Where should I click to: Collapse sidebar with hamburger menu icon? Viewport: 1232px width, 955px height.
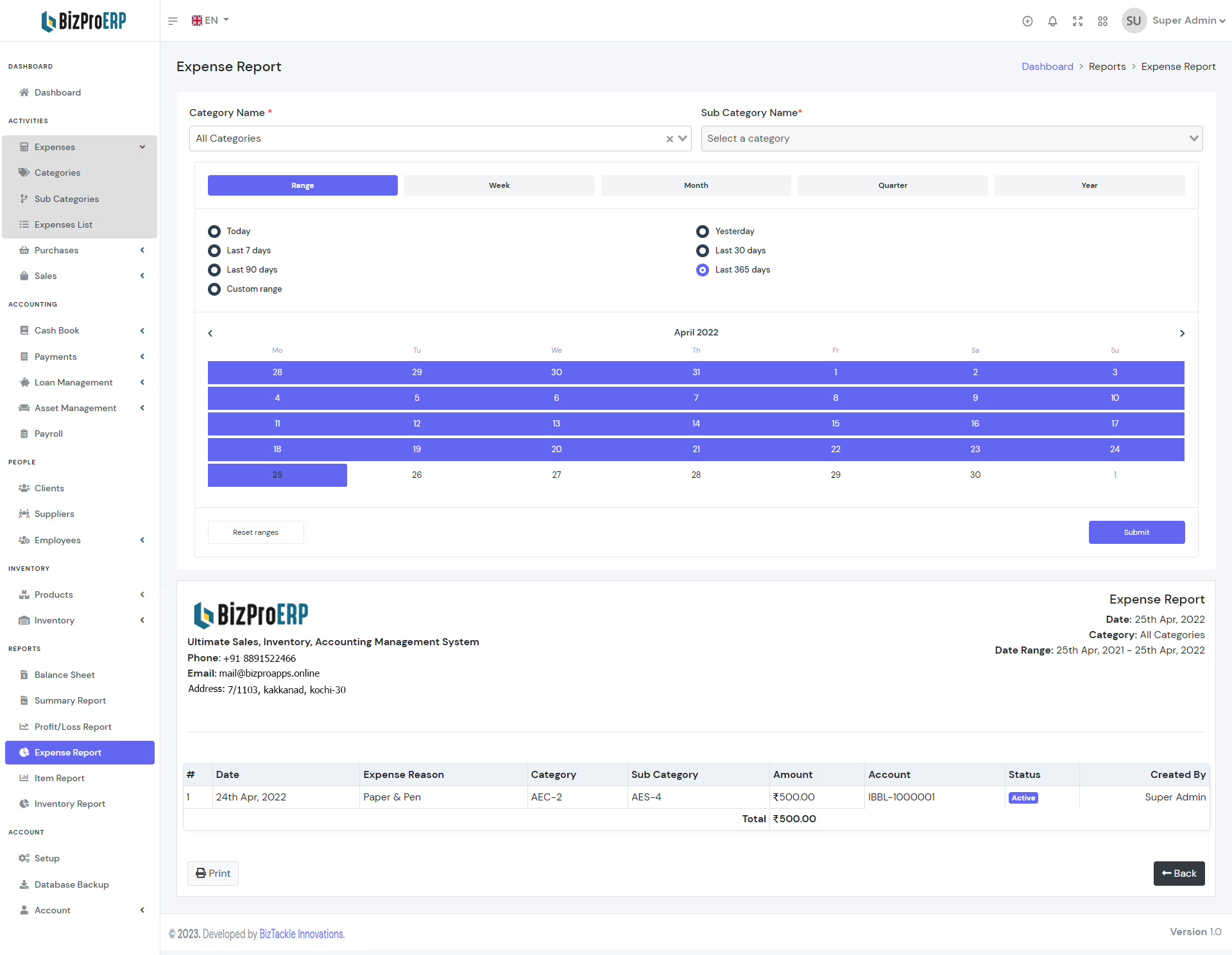(x=173, y=21)
